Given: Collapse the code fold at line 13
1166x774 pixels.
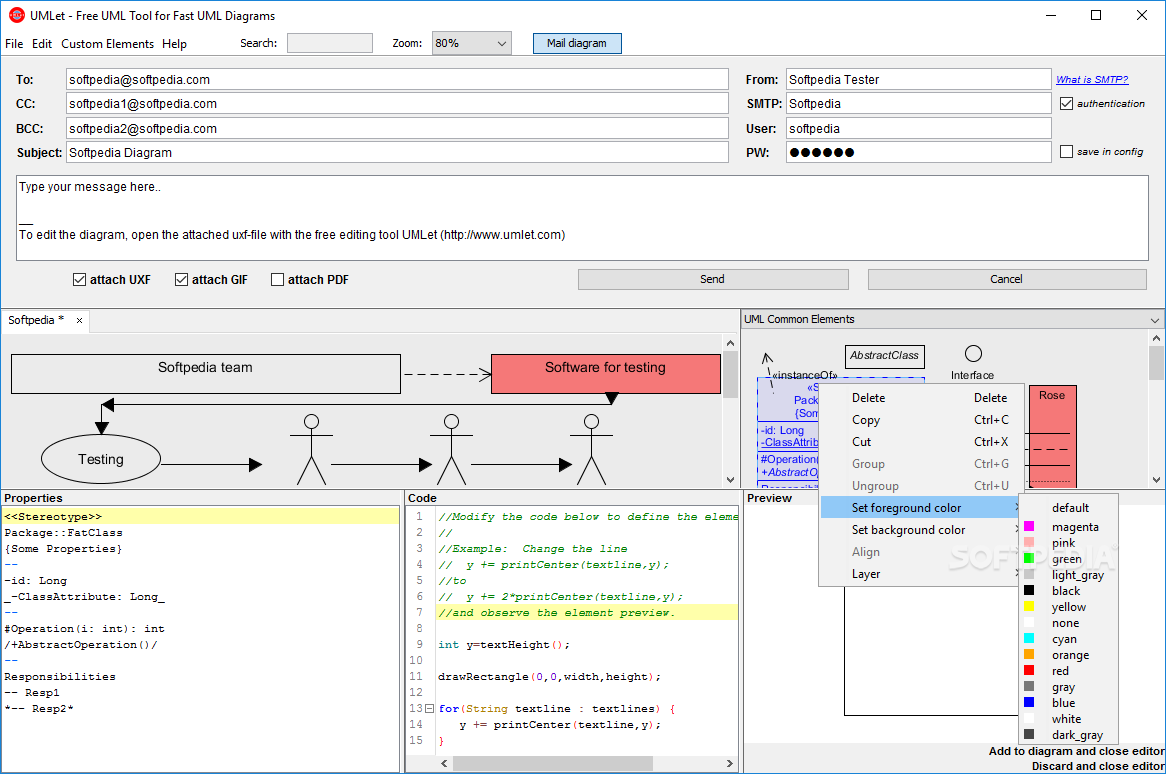Looking at the screenshot, I should (429, 709).
